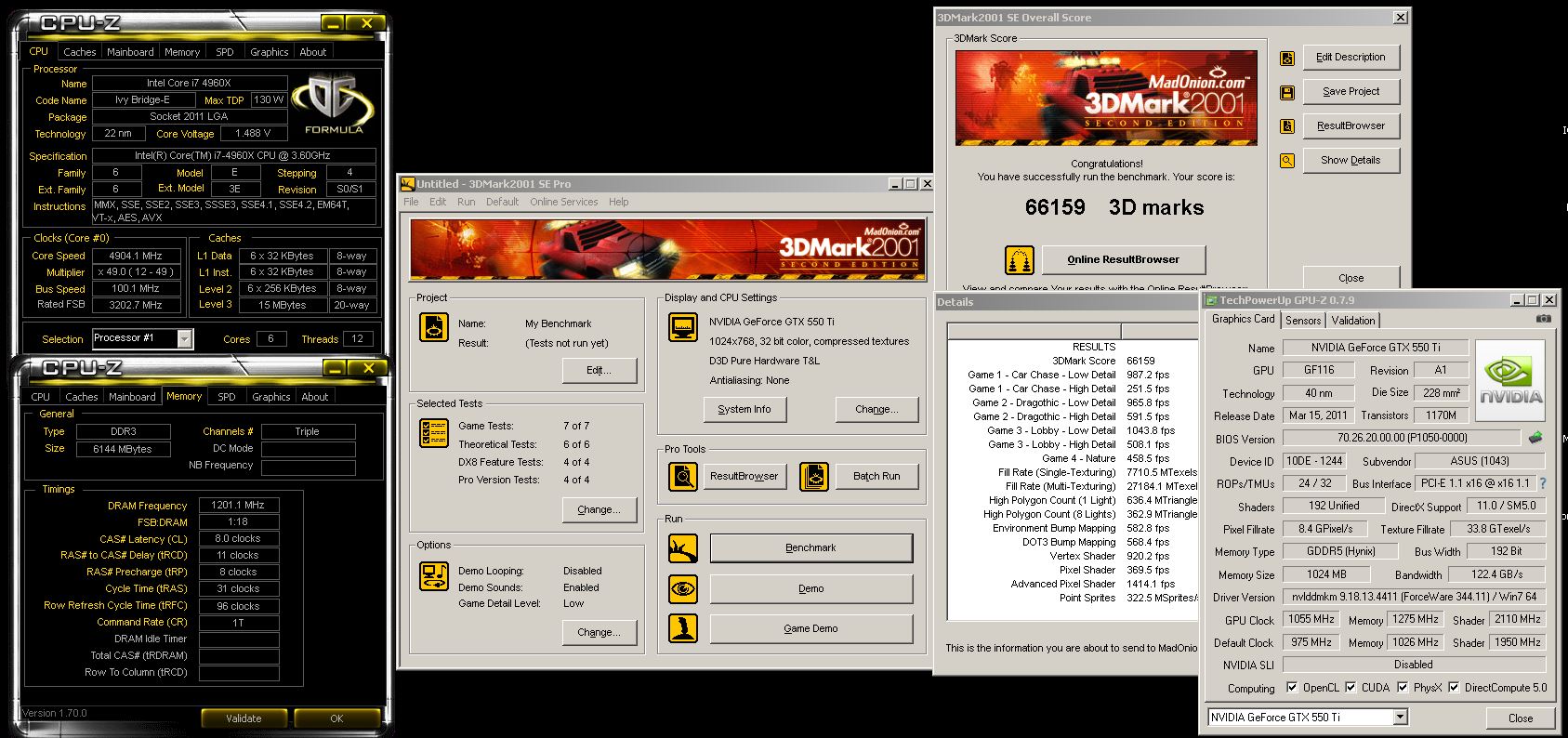Click the Game Demo joystick icon

click(x=683, y=628)
